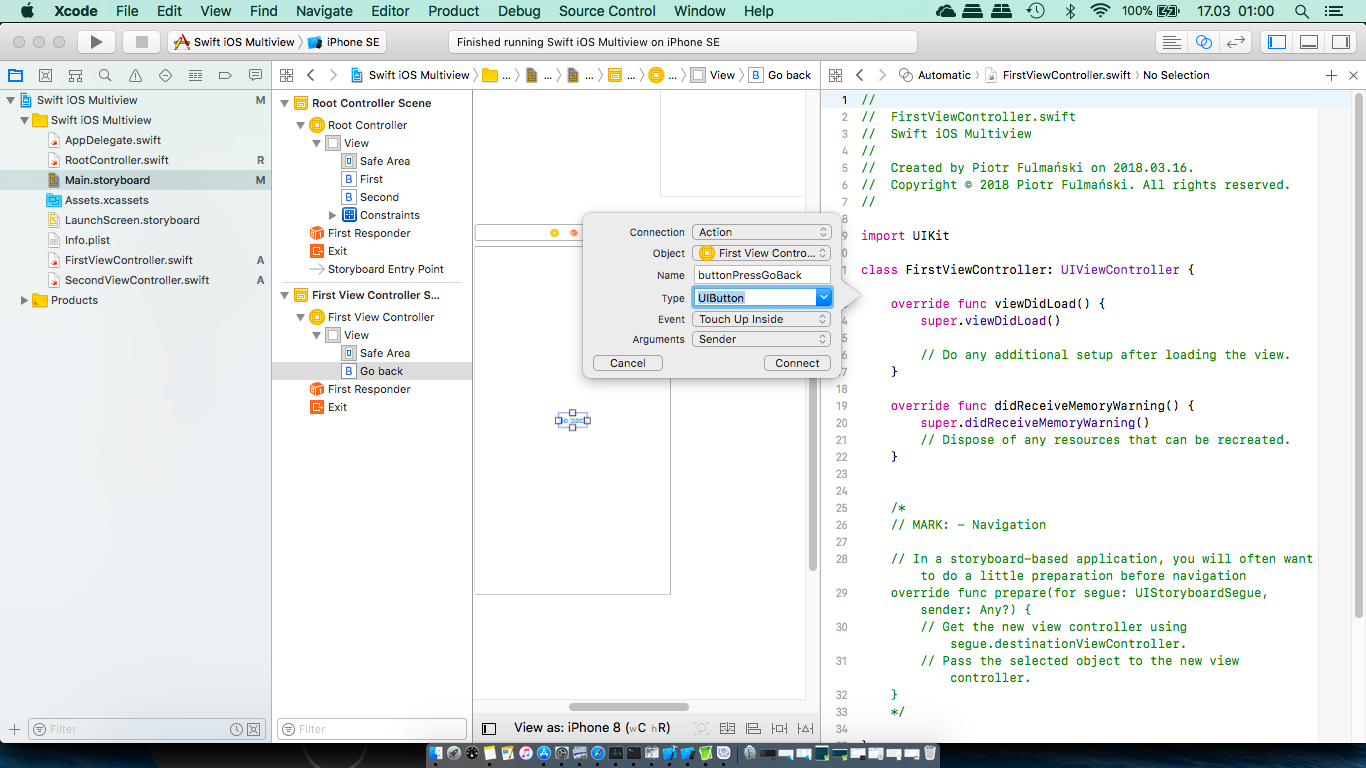1366x768 pixels.
Task: Open the Editor menu
Action: coord(390,11)
